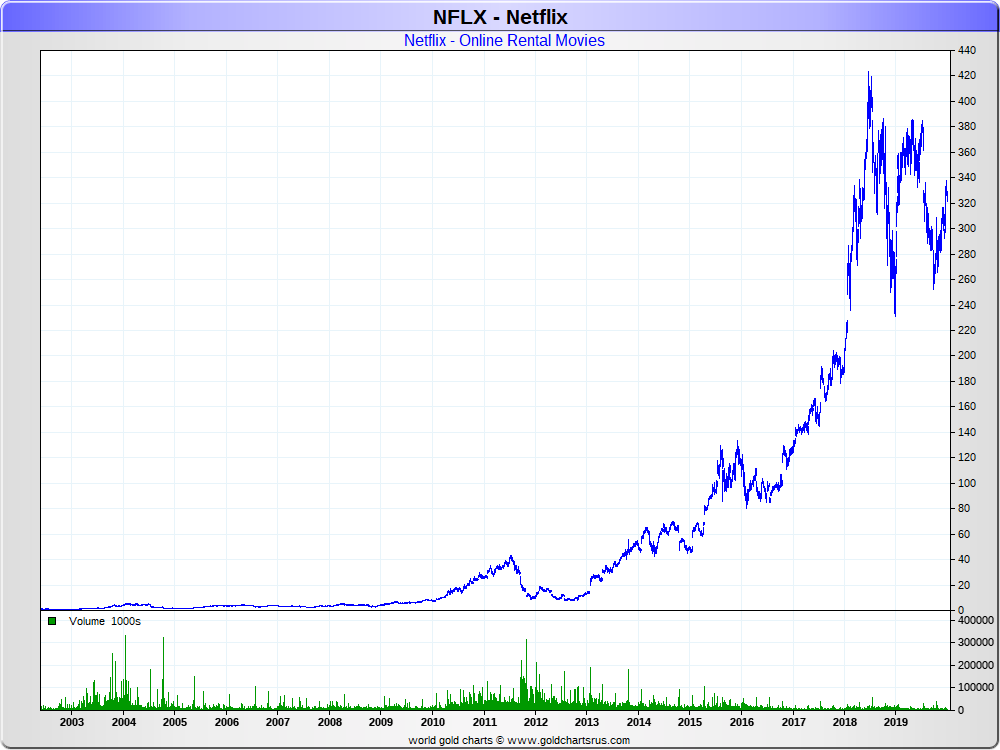Click the 440 price axis value

(x=967, y=50)
